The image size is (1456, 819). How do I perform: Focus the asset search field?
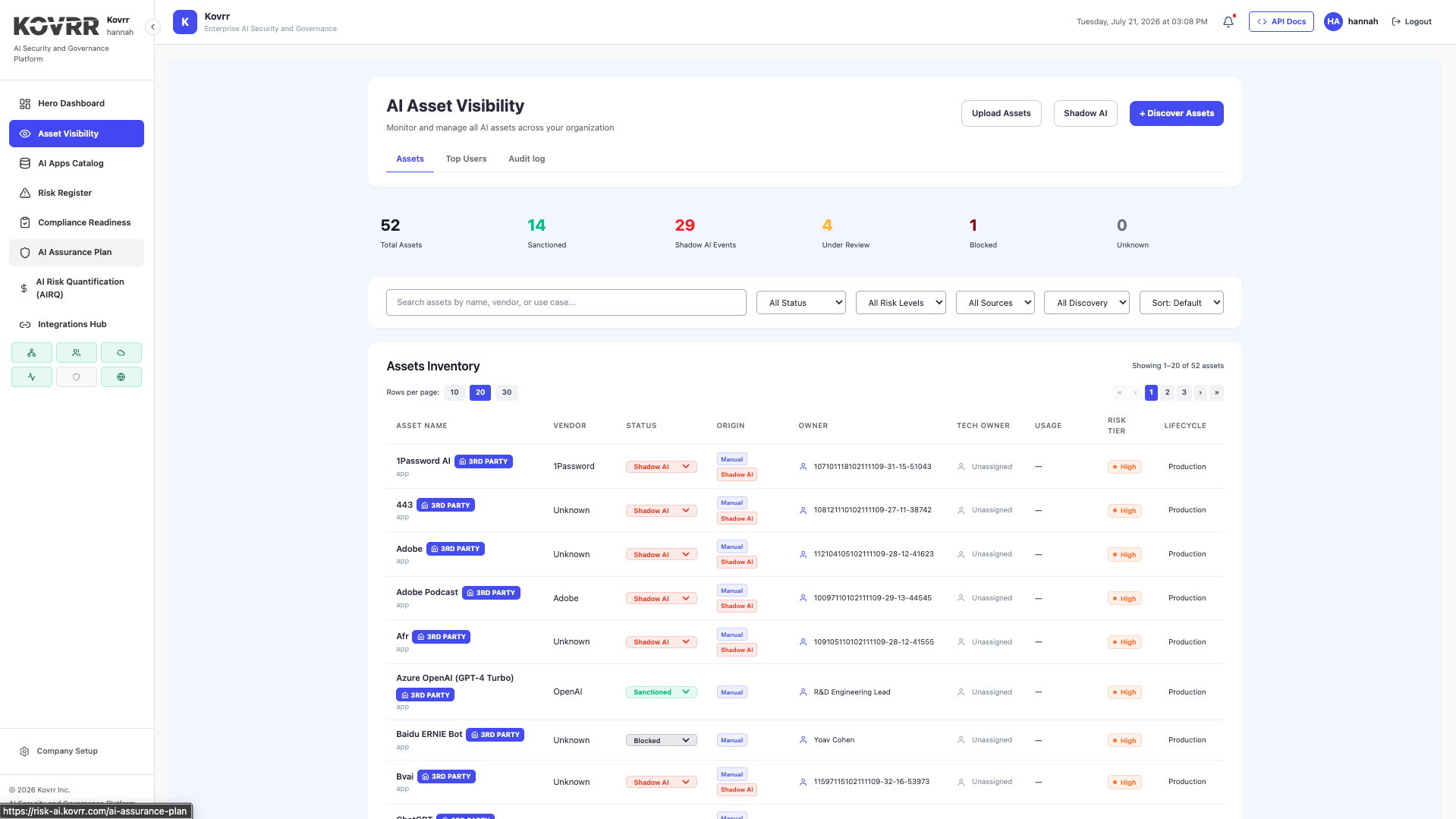click(x=566, y=302)
